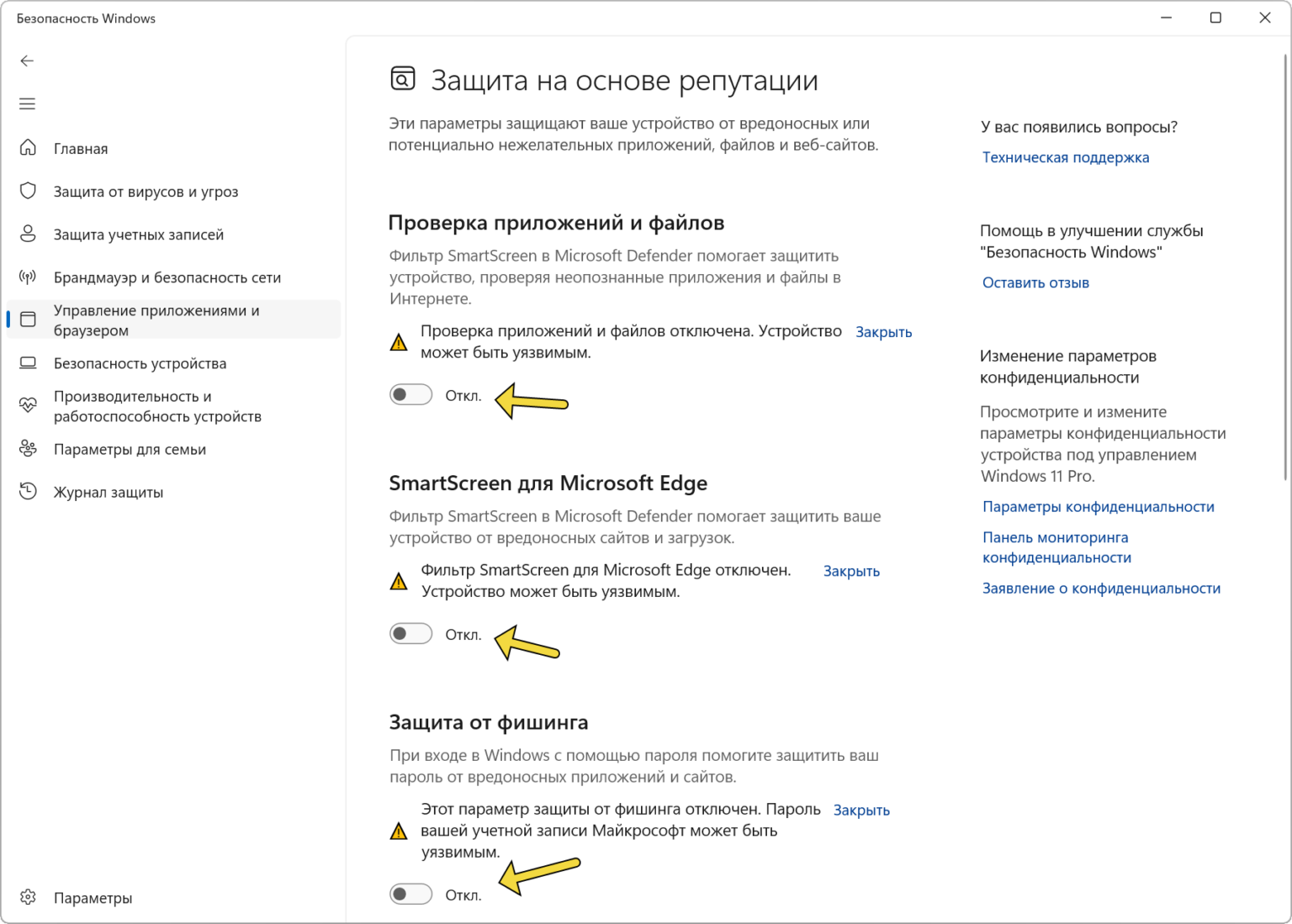Expand the navigation hamburger menu

27,103
